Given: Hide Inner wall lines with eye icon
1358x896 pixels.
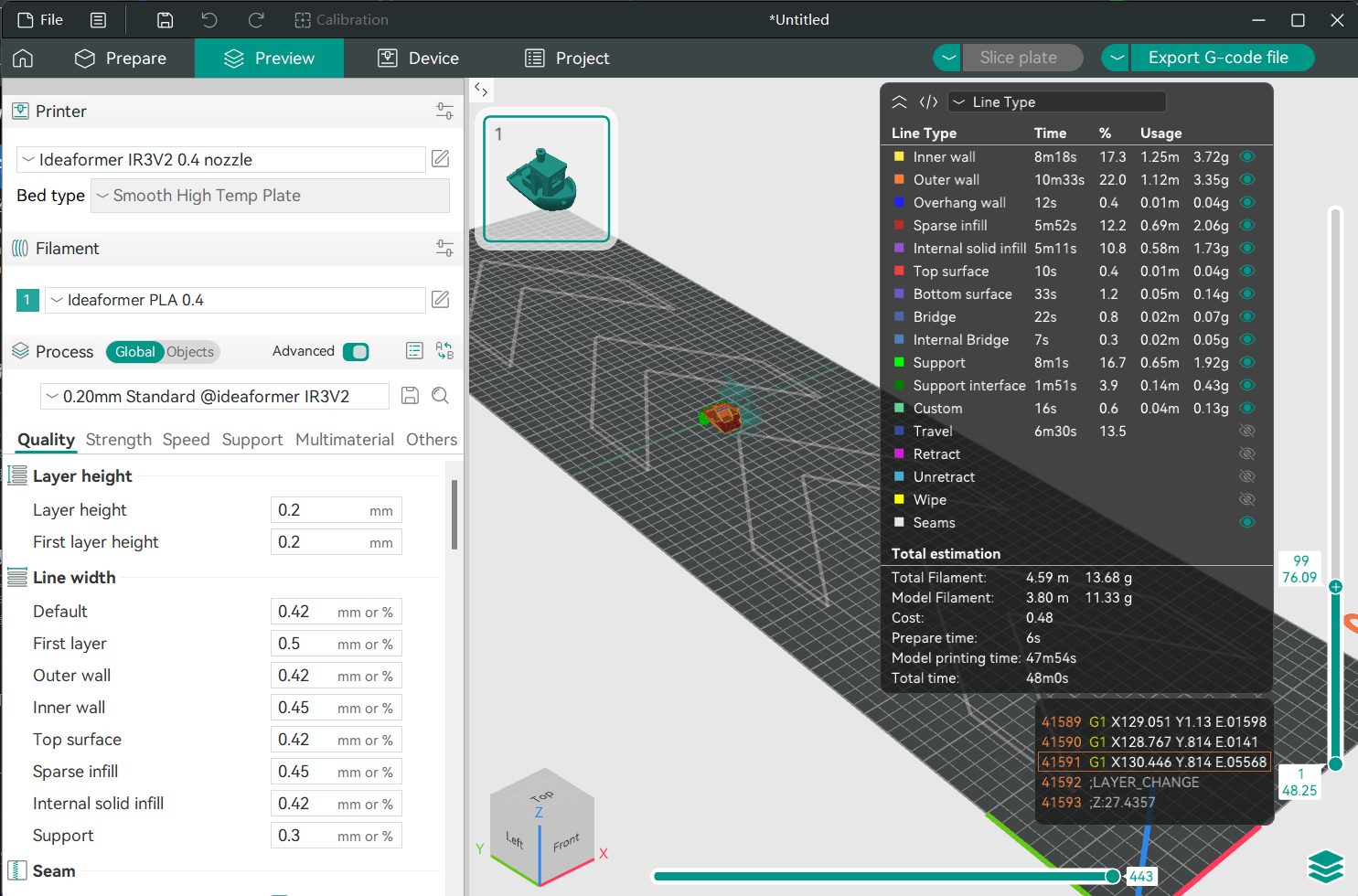Looking at the screenshot, I should pyautogui.click(x=1247, y=156).
